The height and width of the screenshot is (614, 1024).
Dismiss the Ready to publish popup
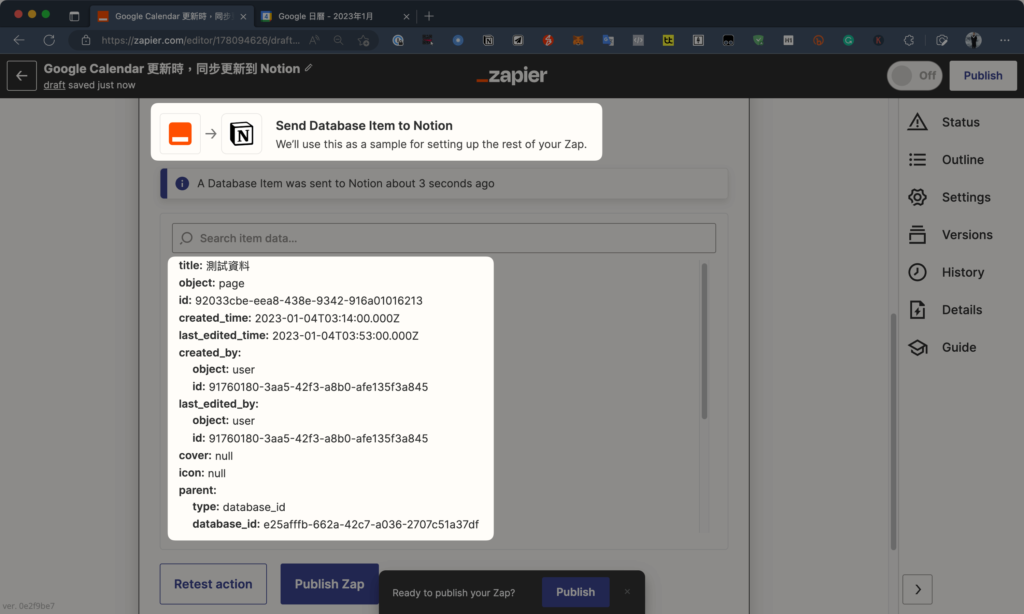pos(627,592)
